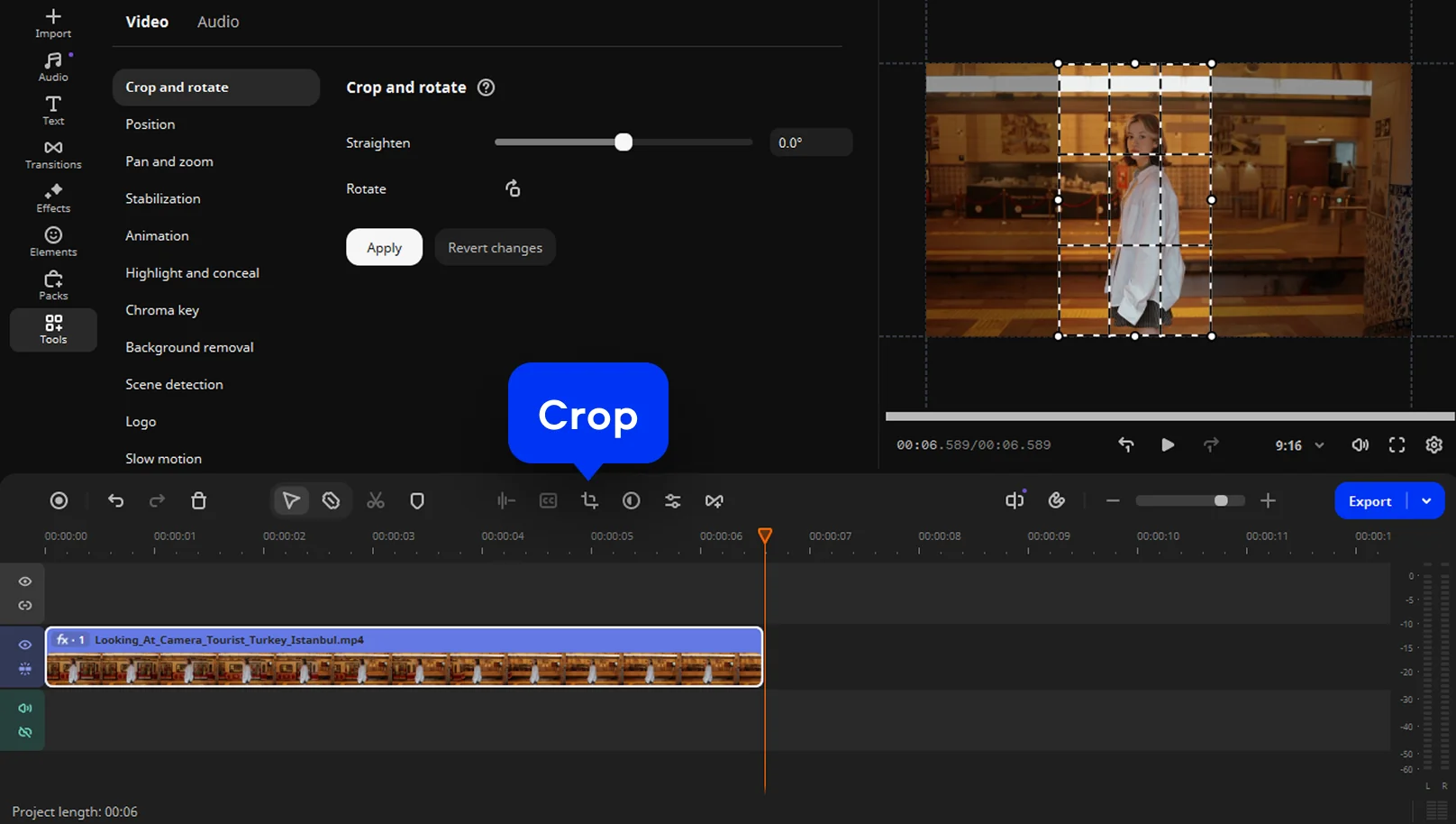The image size is (1456, 824).
Task: Select the blade cut tool
Action: click(x=331, y=500)
